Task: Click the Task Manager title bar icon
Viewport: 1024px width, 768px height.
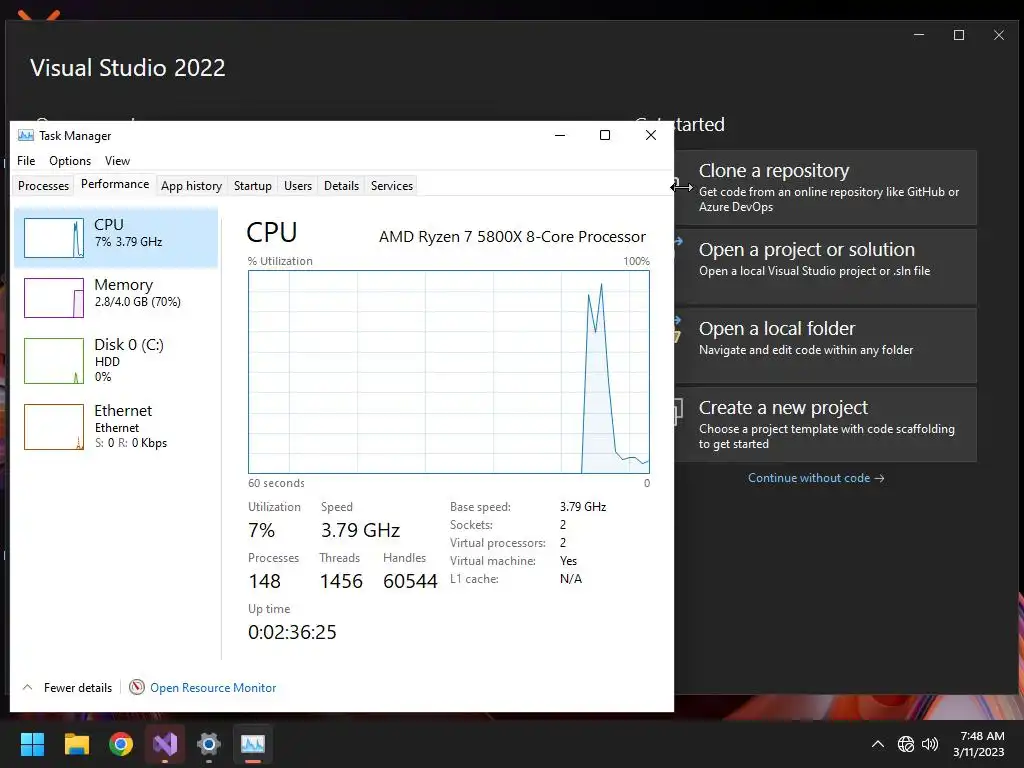Action: (25, 135)
